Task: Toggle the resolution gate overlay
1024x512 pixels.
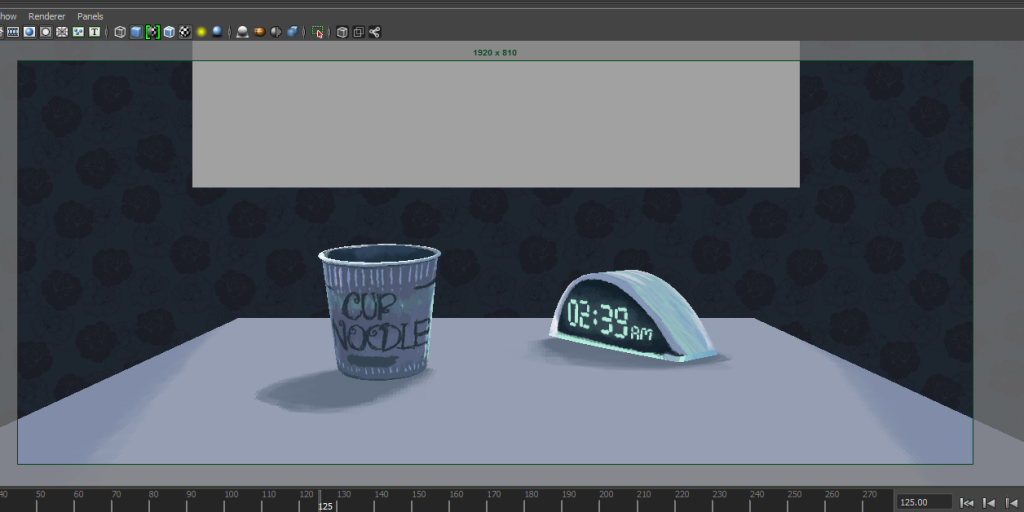Action: [x=29, y=32]
